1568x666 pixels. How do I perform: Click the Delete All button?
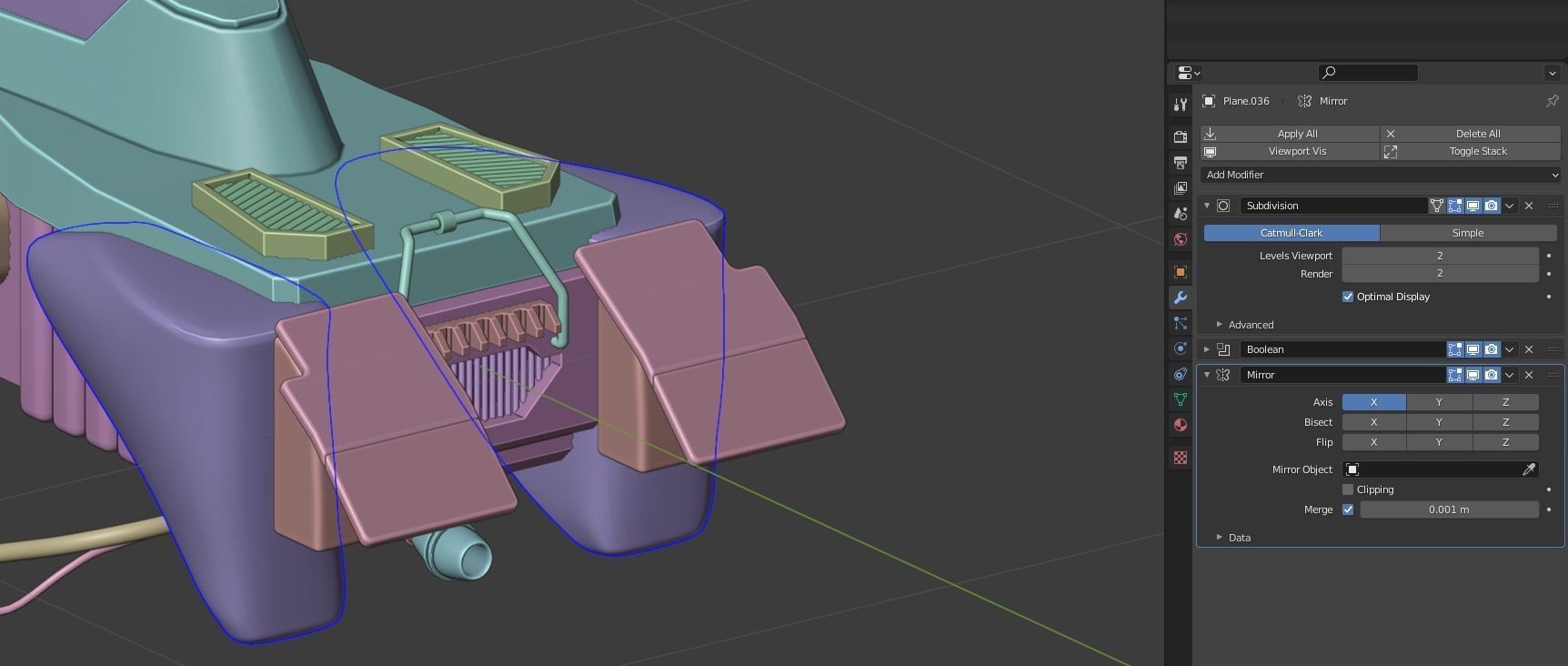[x=1471, y=134]
